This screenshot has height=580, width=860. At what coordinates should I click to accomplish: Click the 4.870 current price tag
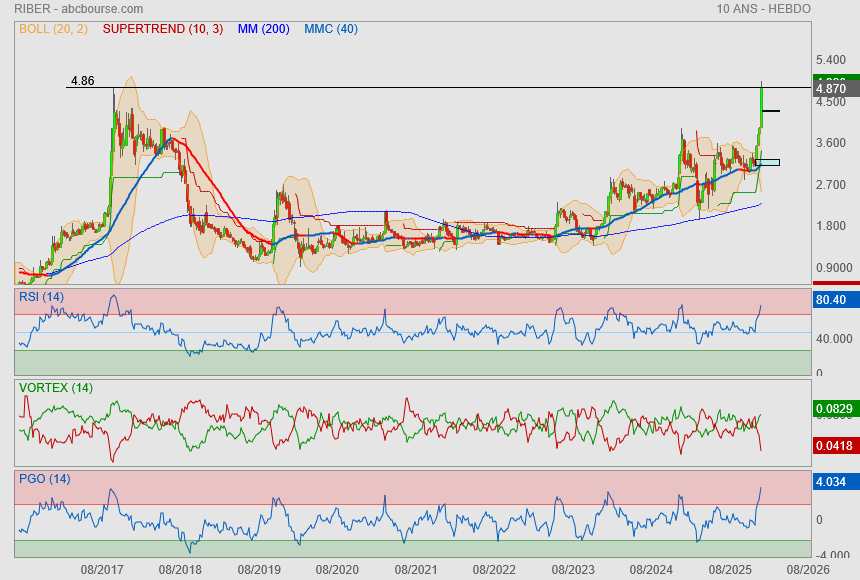click(x=831, y=89)
